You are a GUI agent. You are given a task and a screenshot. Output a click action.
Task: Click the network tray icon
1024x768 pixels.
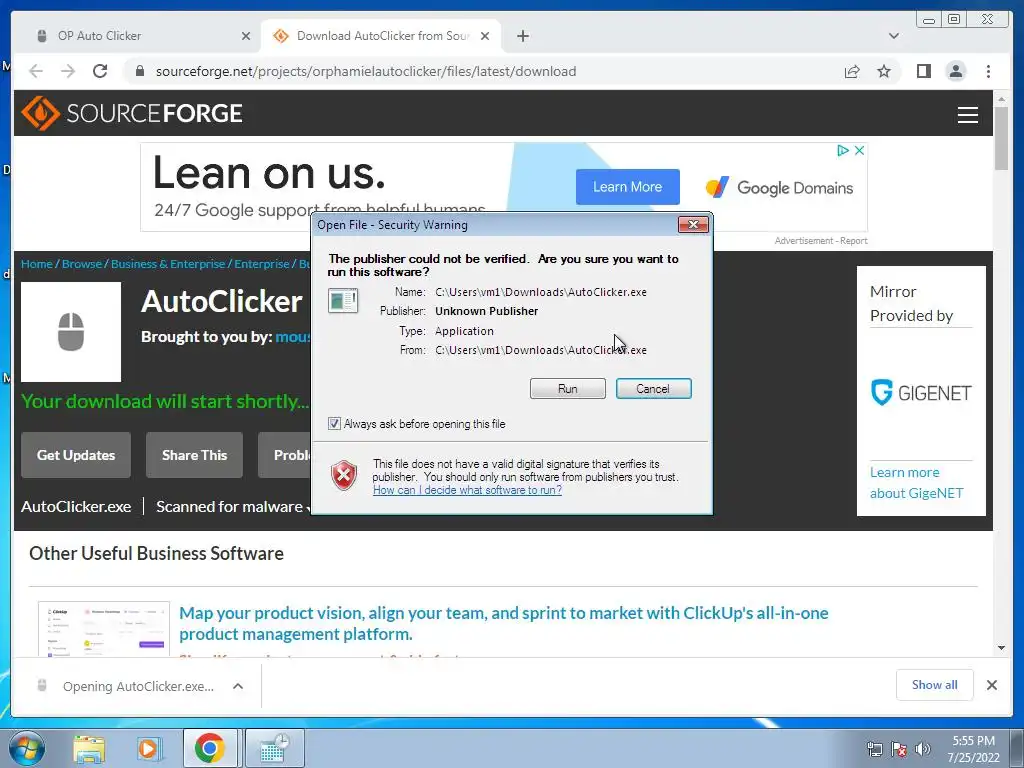click(x=874, y=749)
